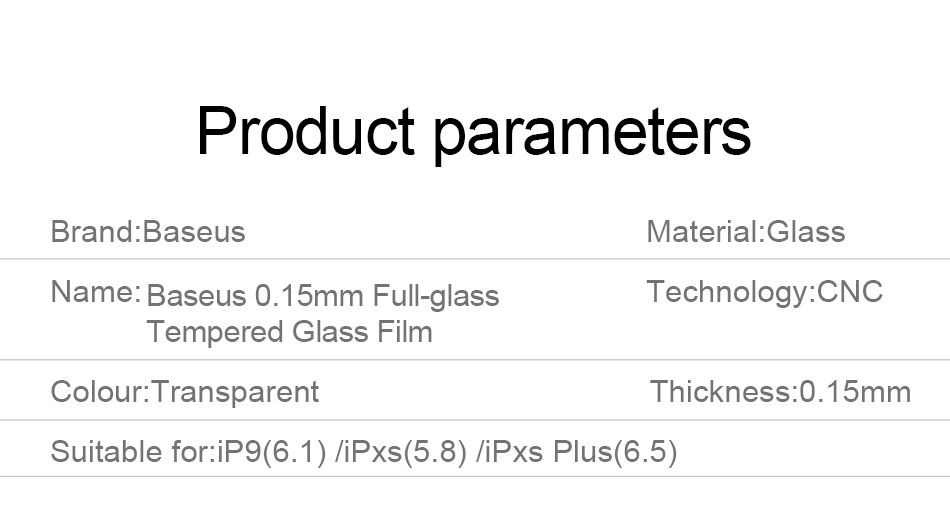This screenshot has width=950, height=523.
Task: Click the Product parameters heading
Action: tap(474, 133)
